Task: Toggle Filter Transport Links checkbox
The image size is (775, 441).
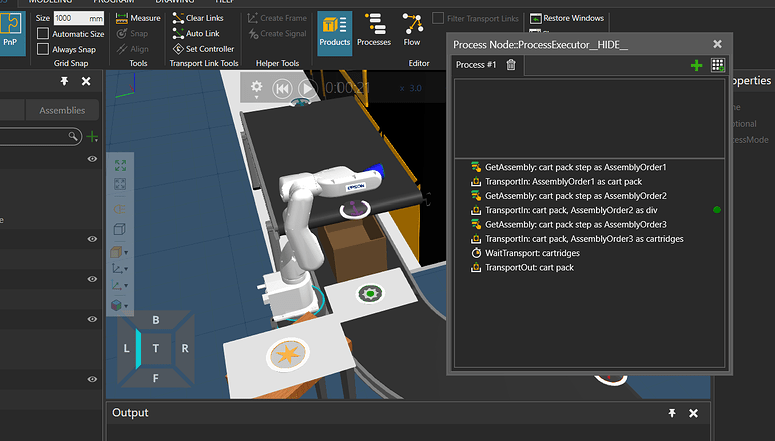Action: [437, 18]
